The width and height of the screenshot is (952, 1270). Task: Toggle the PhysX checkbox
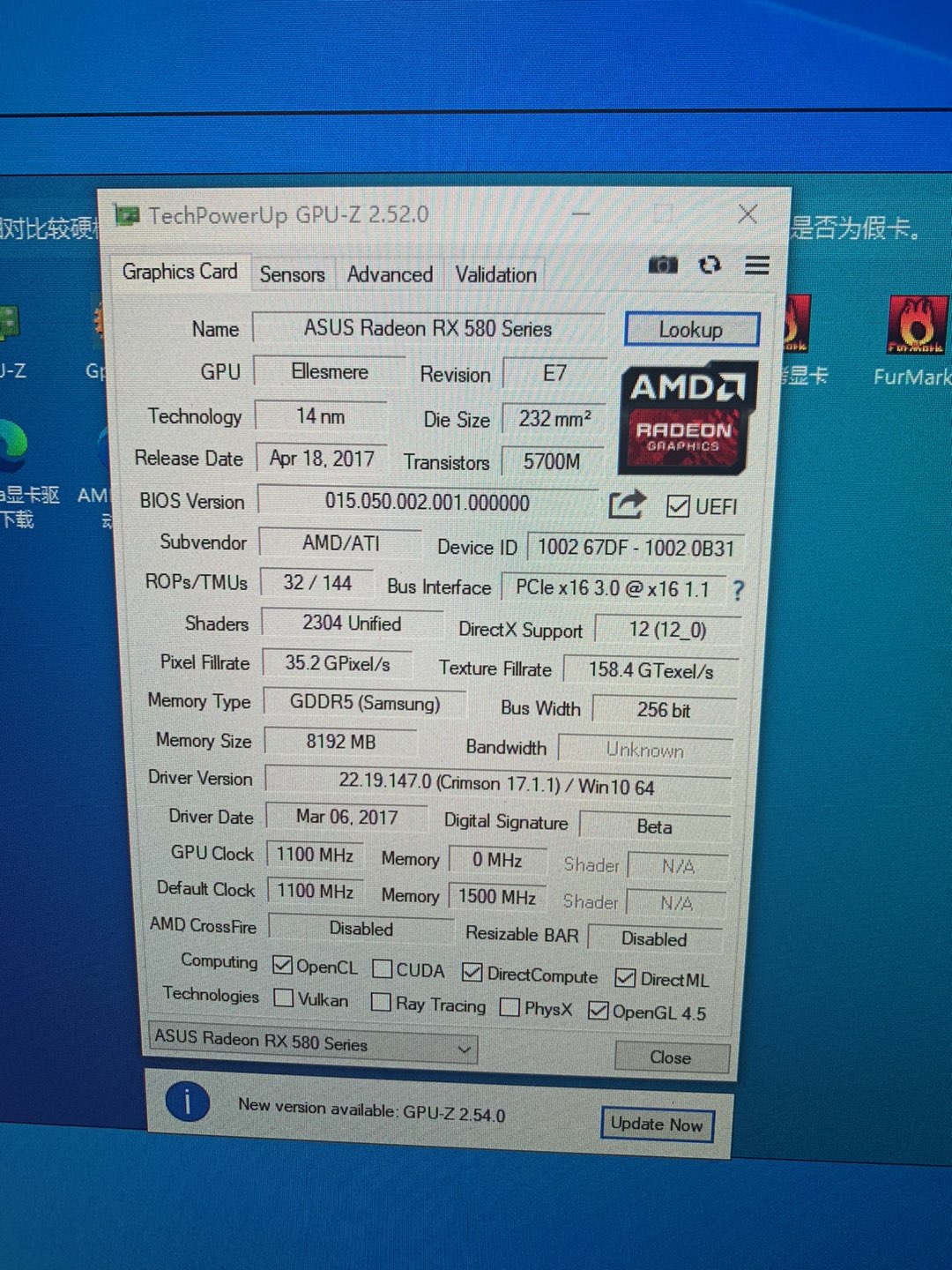(509, 1007)
